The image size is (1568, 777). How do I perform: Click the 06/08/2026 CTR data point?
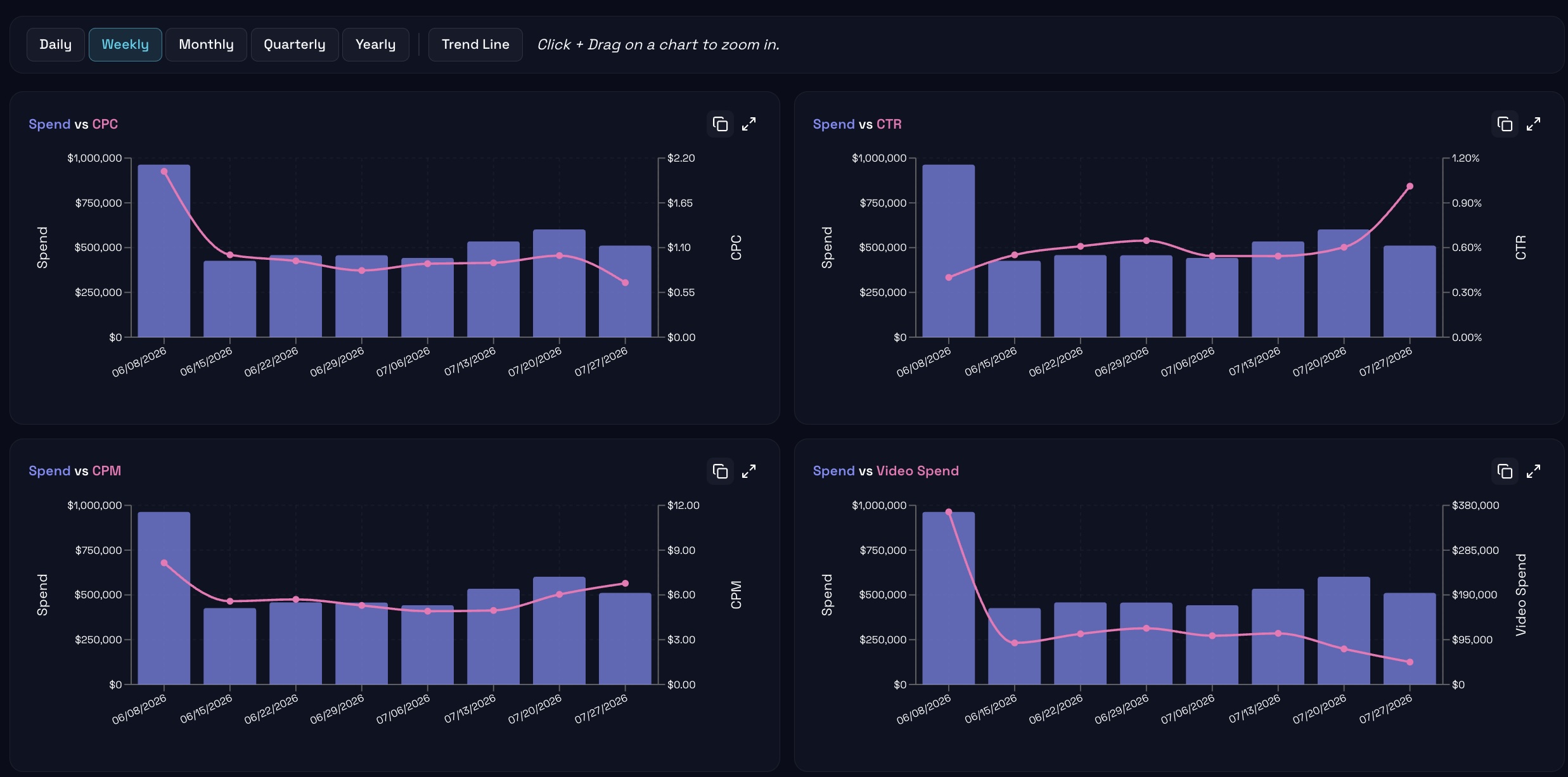949,278
